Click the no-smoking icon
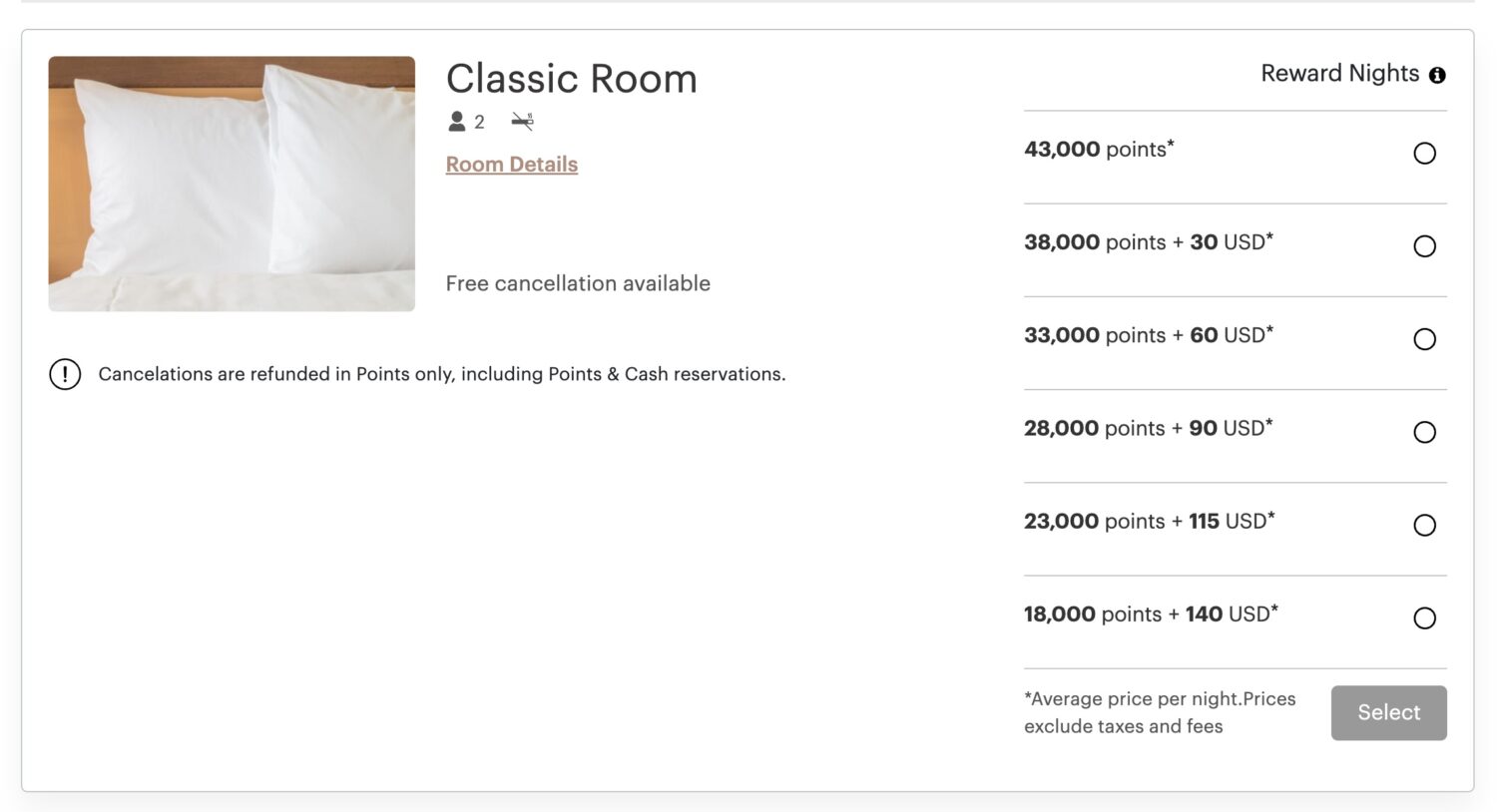The width and height of the screenshot is (1497, 812). pyautogui.click(x=522, y=122)
